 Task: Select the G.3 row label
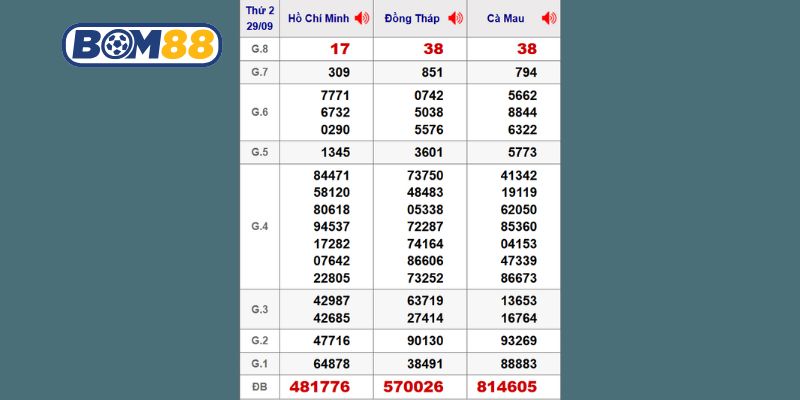[x=260, y=309]
